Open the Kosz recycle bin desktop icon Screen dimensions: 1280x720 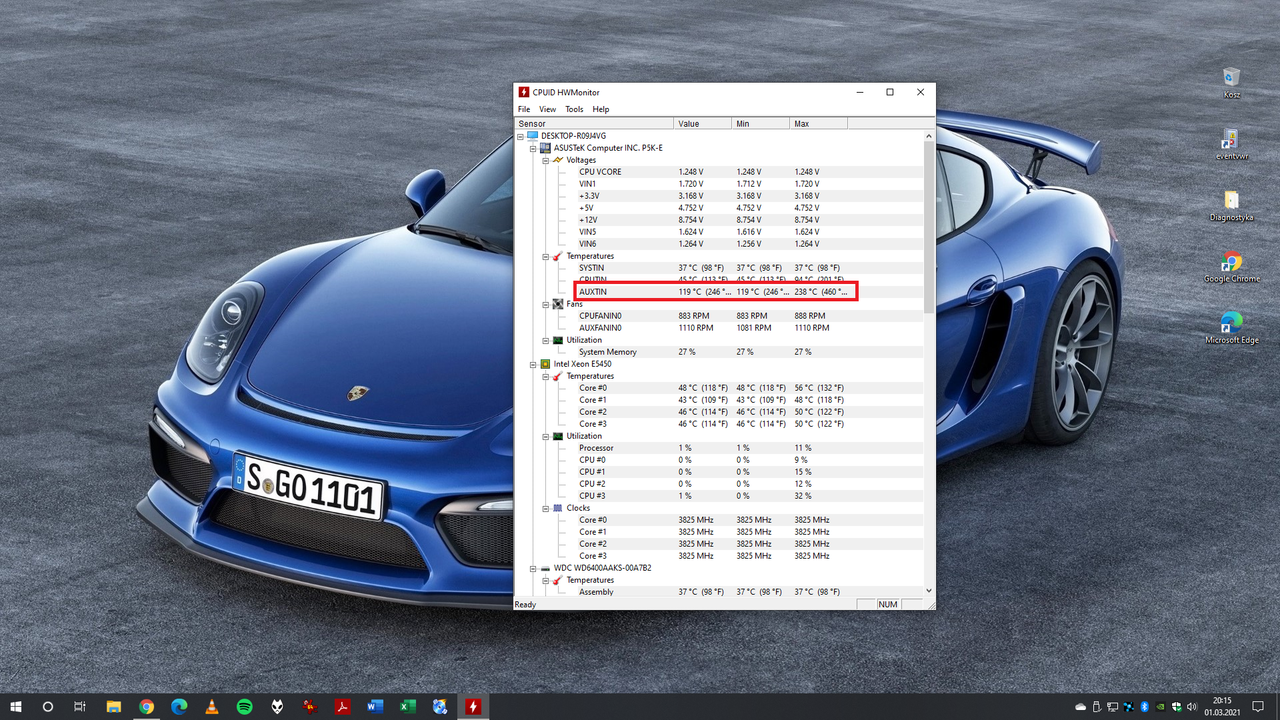(x=1231, y=82)
